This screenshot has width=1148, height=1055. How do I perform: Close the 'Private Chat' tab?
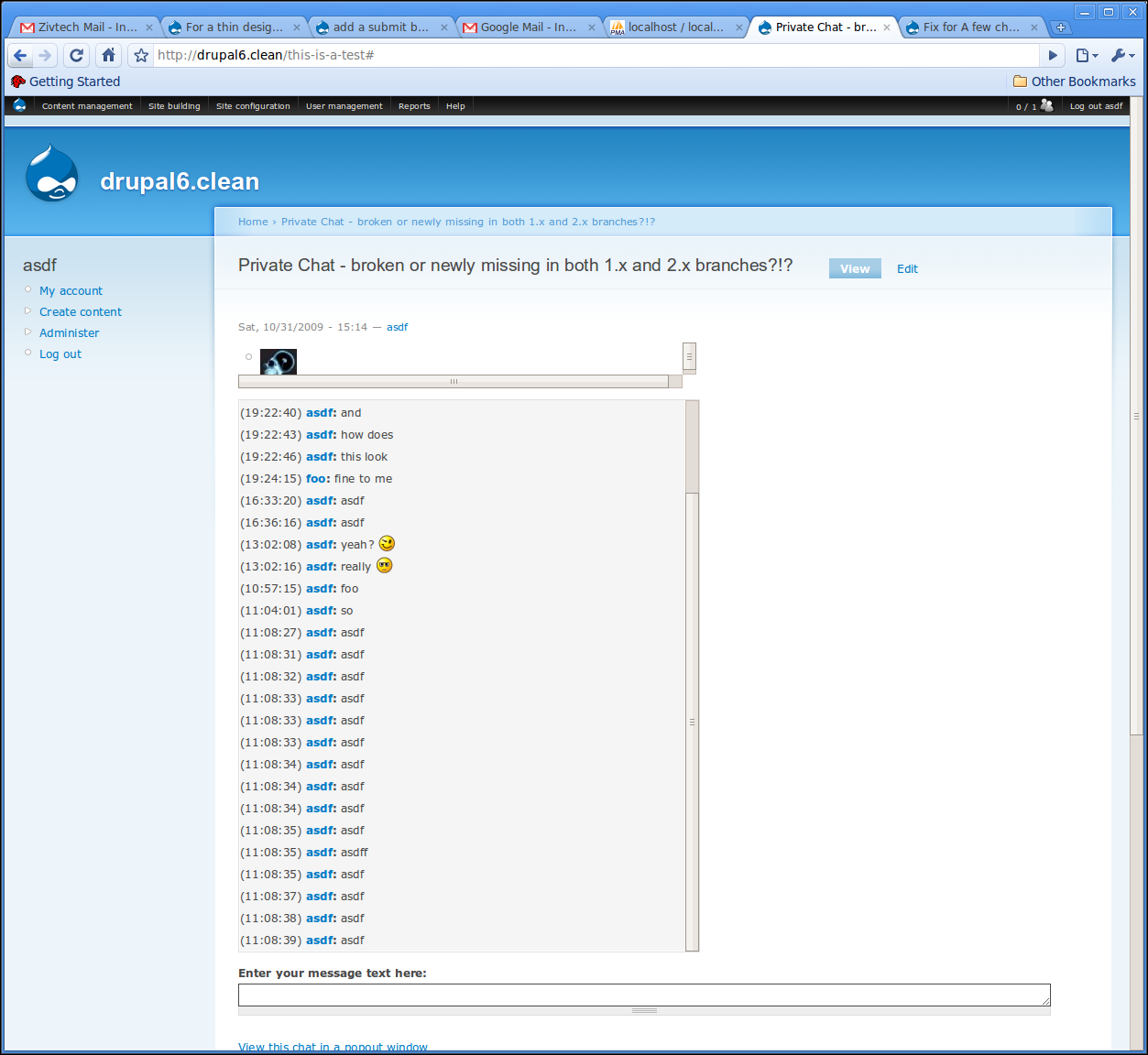coord(887,27)
